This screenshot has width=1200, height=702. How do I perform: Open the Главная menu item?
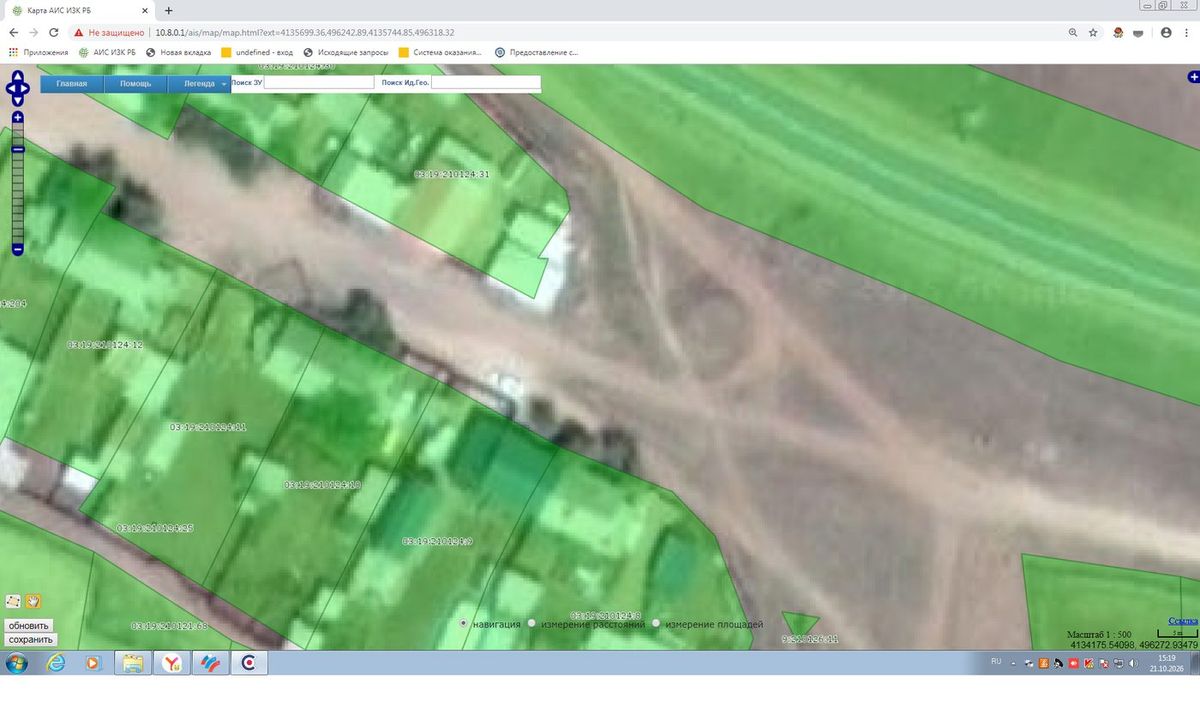[72, 84]
